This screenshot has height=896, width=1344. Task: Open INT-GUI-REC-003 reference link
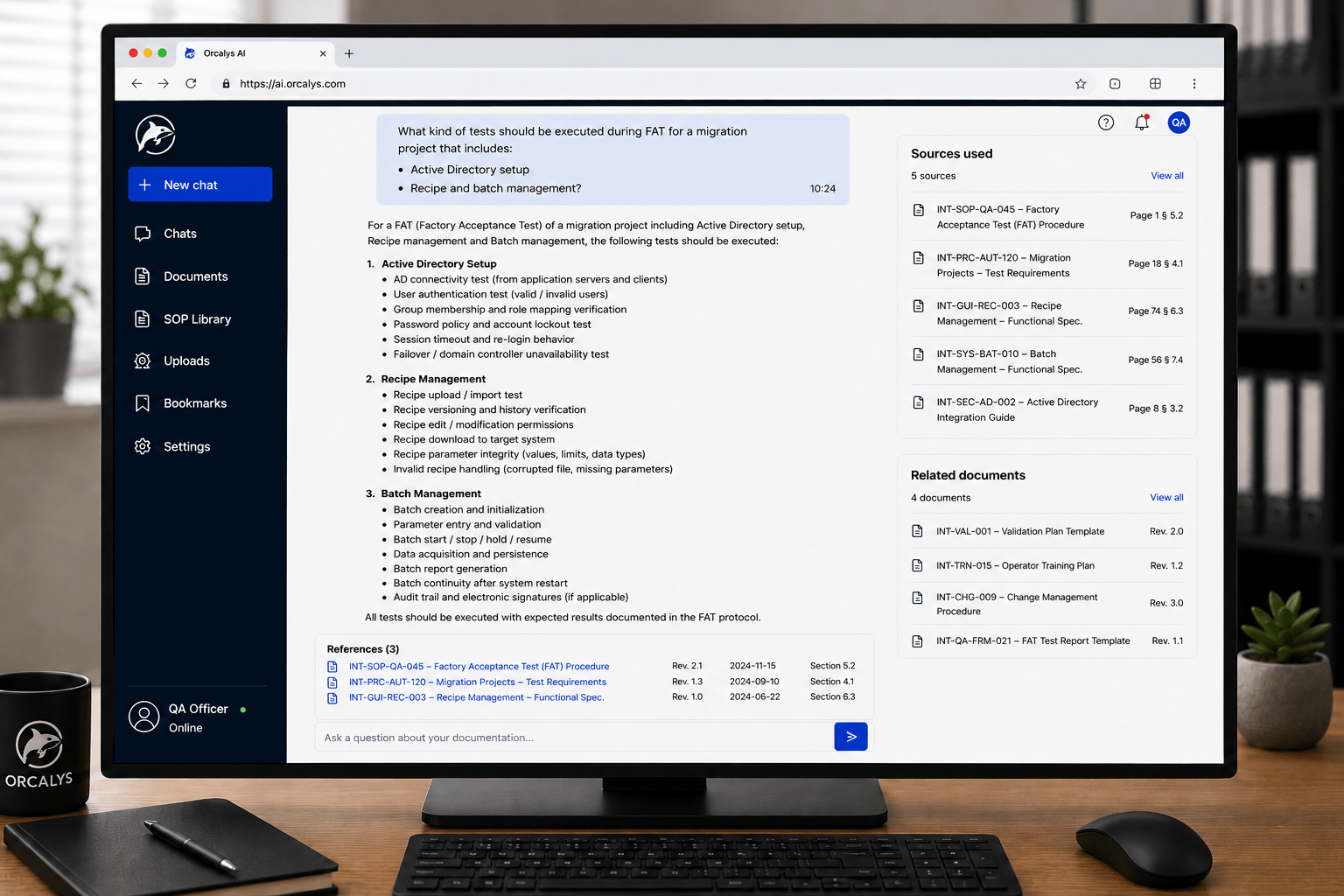point(476,698)
